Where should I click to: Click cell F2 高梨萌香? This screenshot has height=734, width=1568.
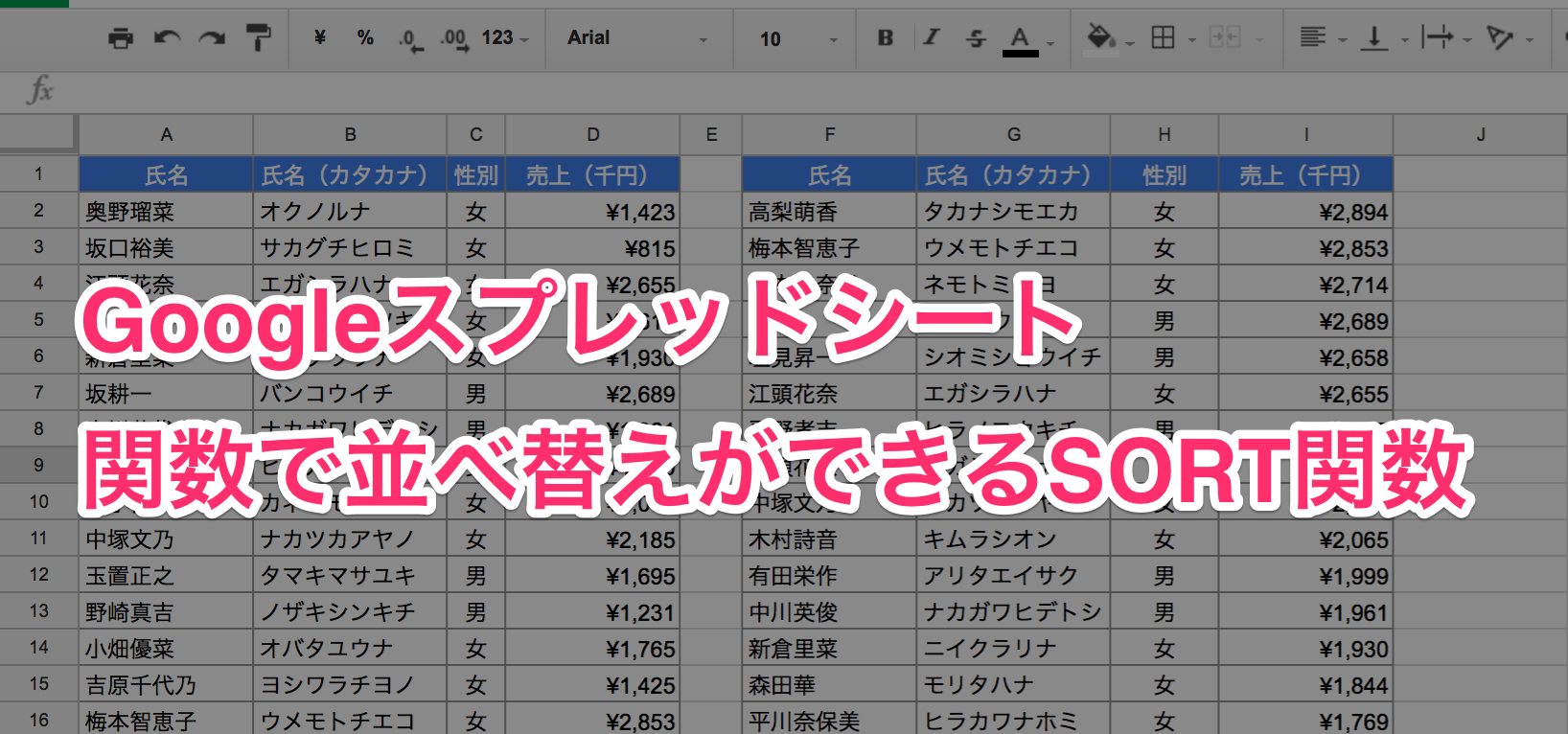click(830, 212)
